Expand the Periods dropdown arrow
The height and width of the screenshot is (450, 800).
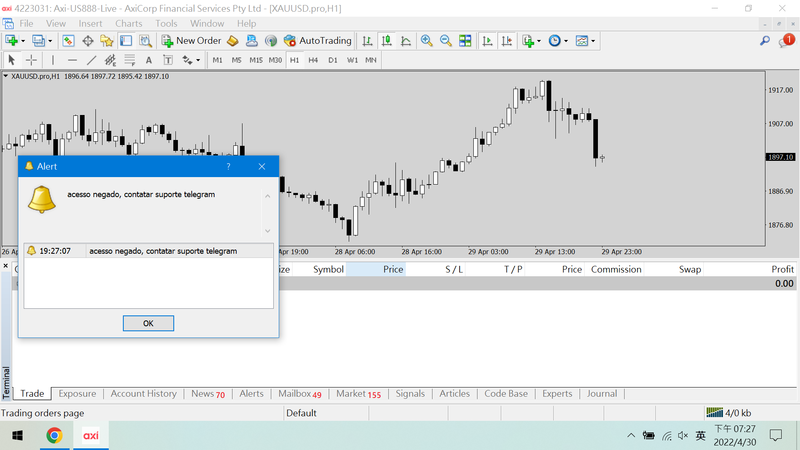pos(566,41)
